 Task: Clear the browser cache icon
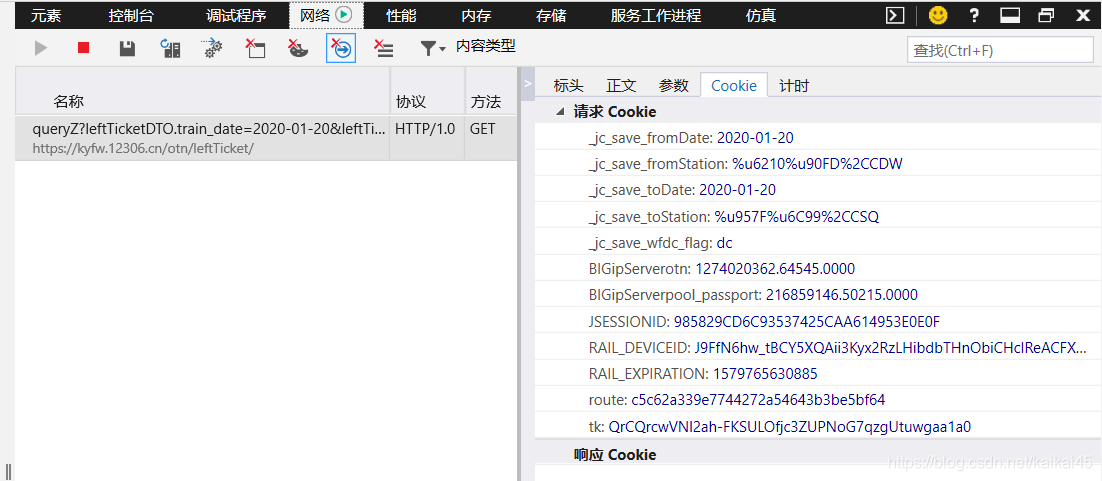point(255,48)
